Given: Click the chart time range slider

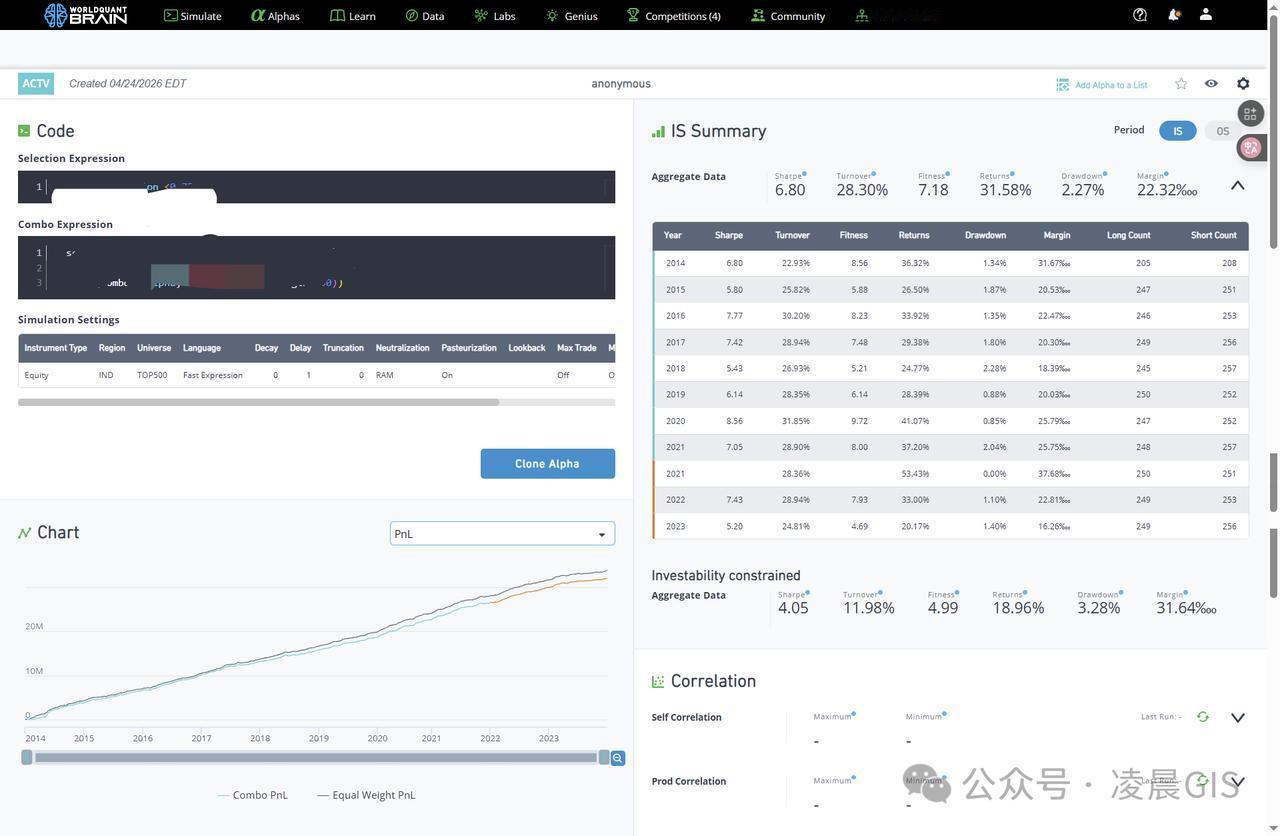Looking at the screenshot, I should click(x=315, y=758).
